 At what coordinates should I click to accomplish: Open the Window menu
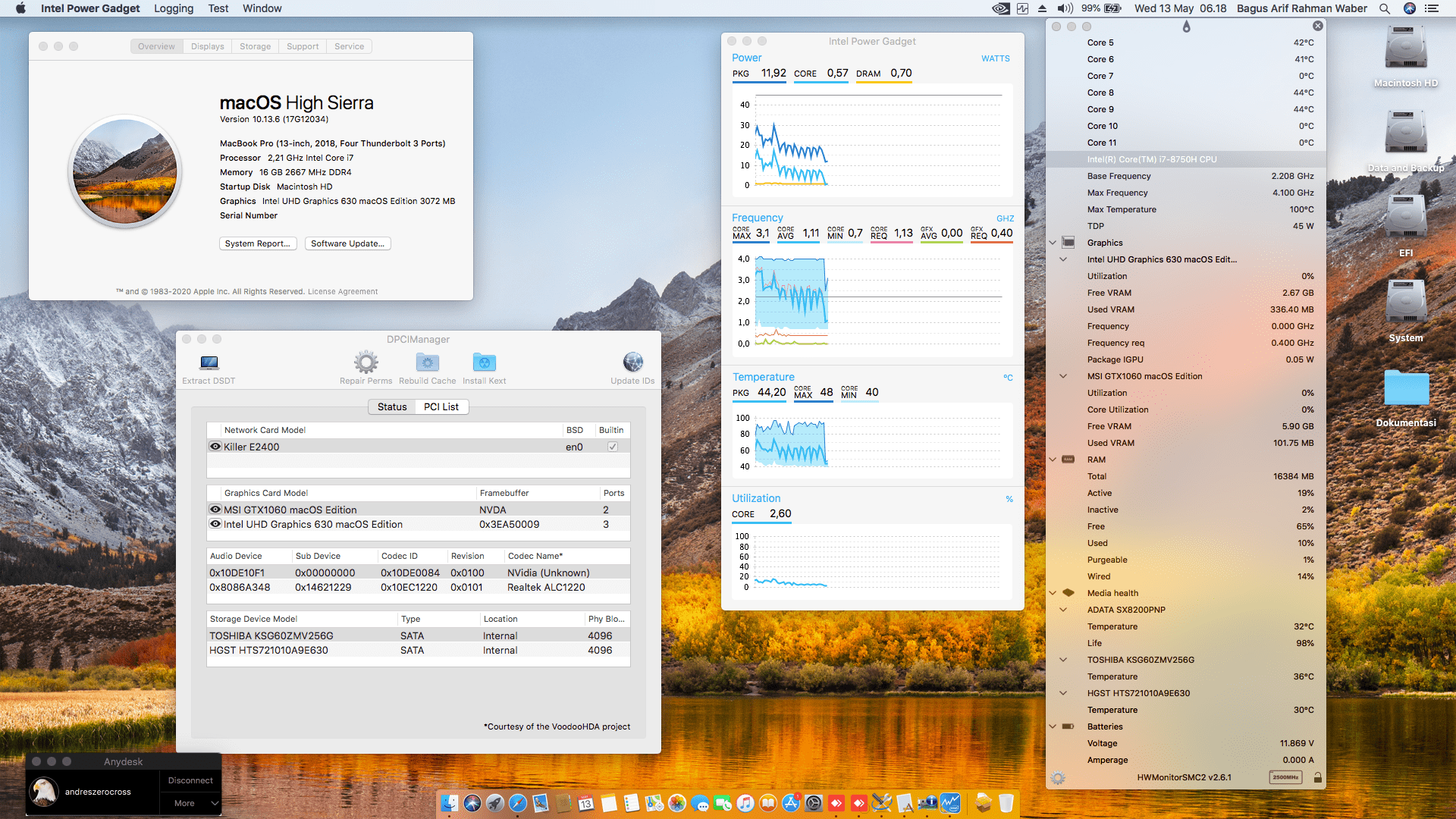point(262,8)
